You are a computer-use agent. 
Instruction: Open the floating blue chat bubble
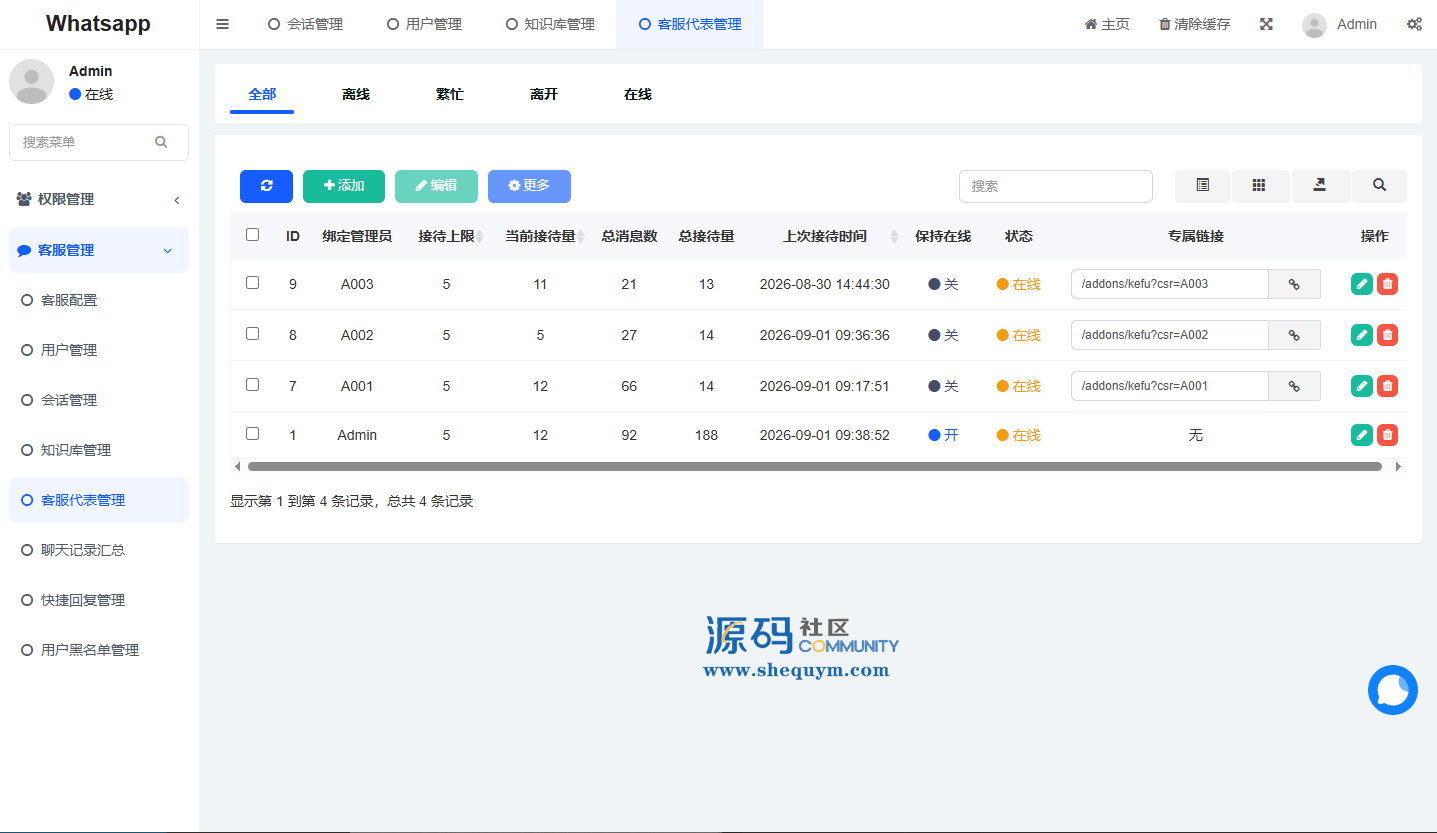[x=1393, y=690]
